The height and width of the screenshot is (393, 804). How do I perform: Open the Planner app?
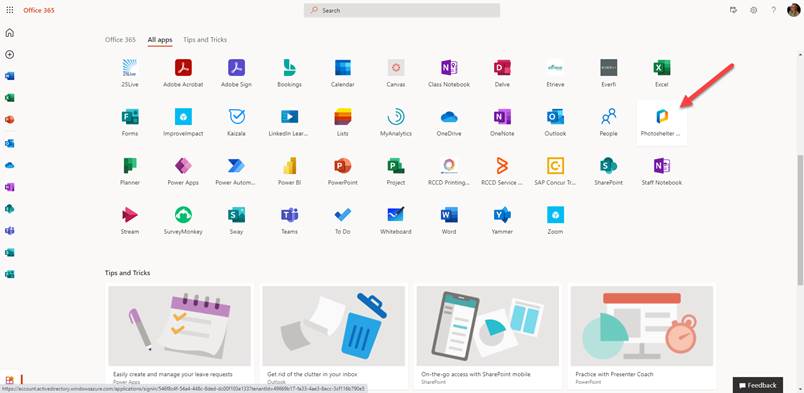[130, 171]
